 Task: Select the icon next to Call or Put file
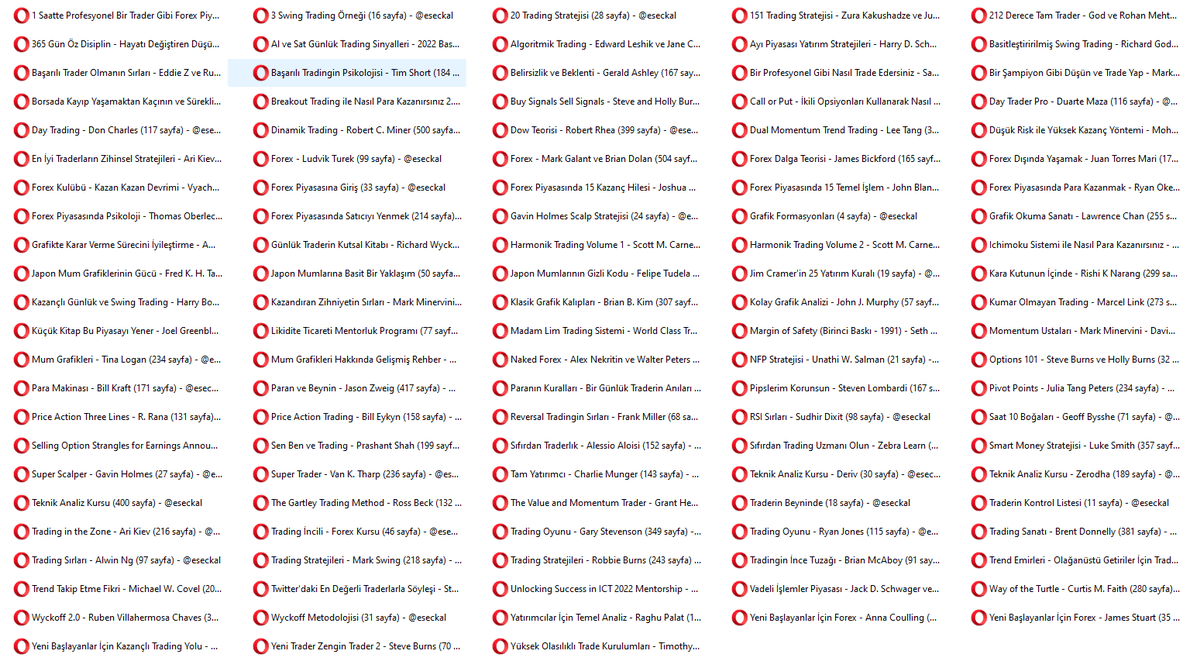point(740,102)
